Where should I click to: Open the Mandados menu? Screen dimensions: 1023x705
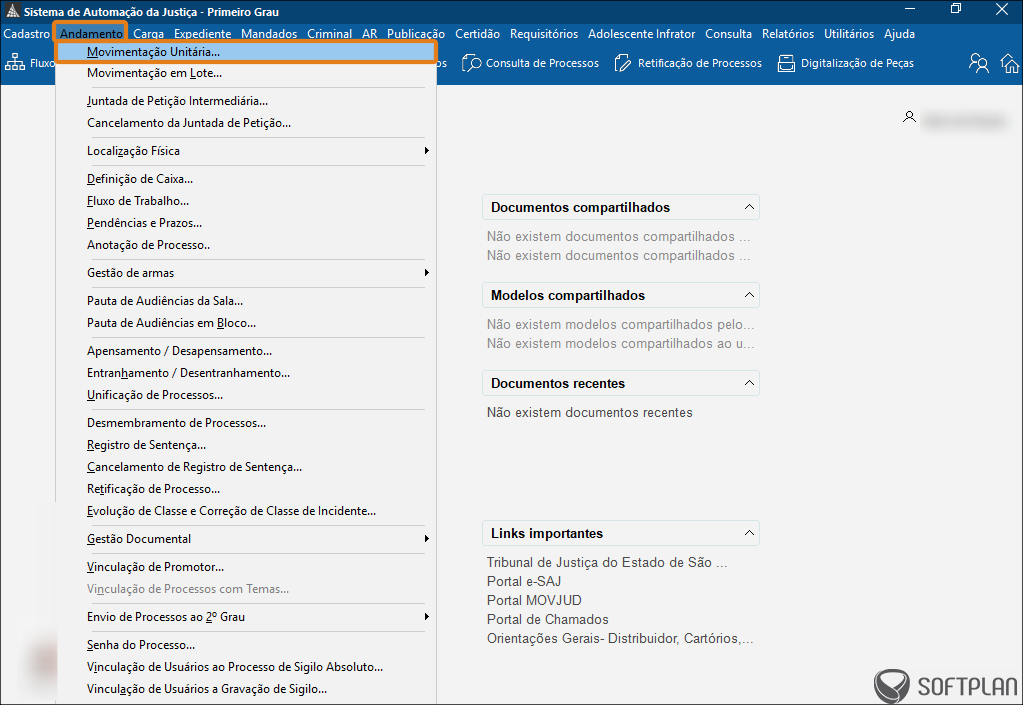269,34
